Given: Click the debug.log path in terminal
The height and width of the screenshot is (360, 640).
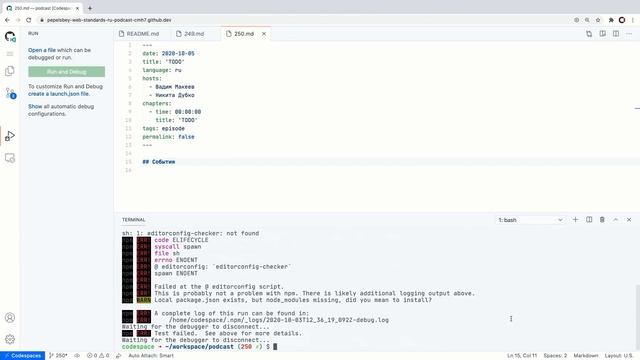Looking at the screenshot, I should click(x=279, y=320).
